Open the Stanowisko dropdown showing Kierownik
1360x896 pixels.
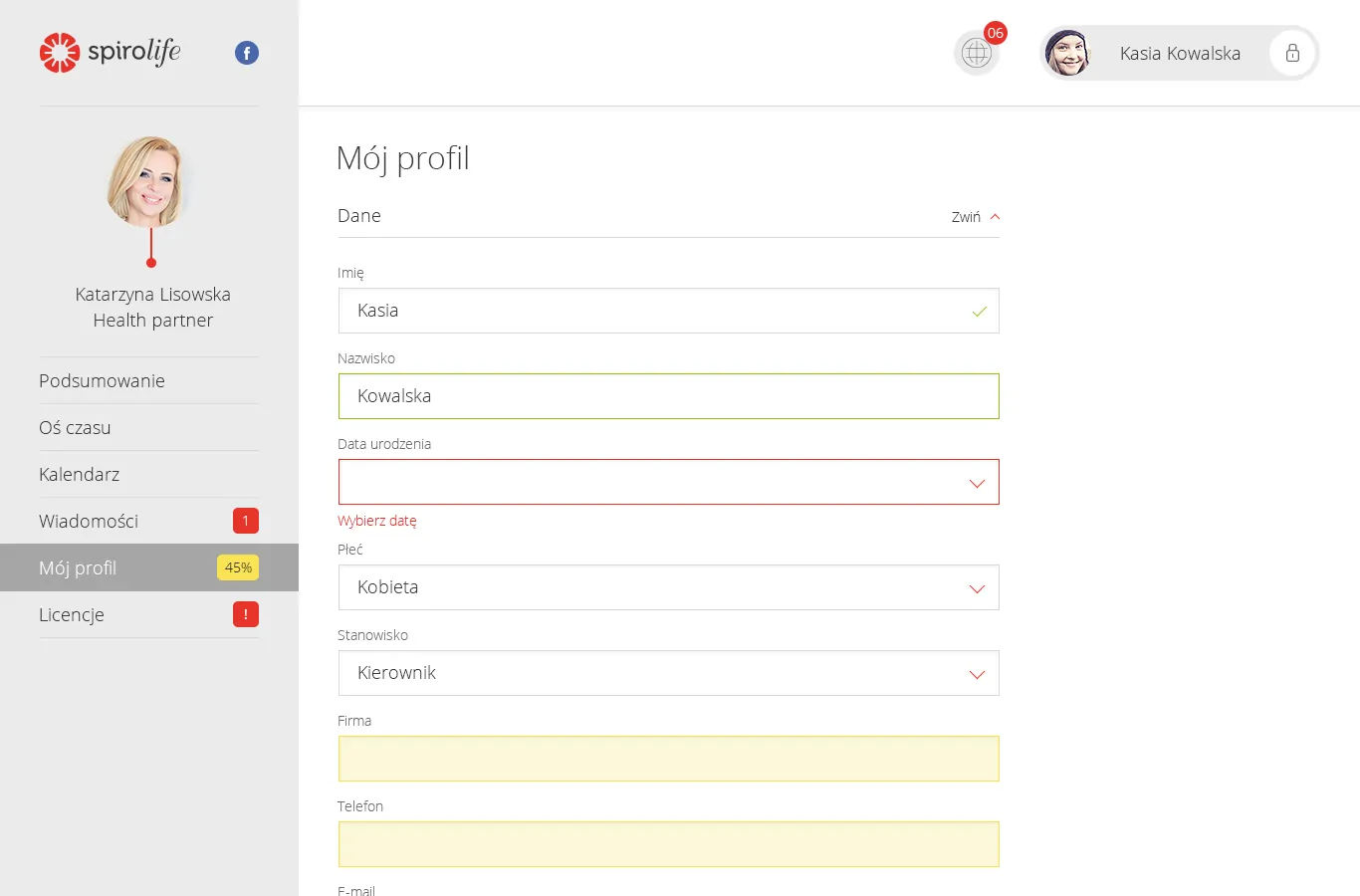[668, 673]
